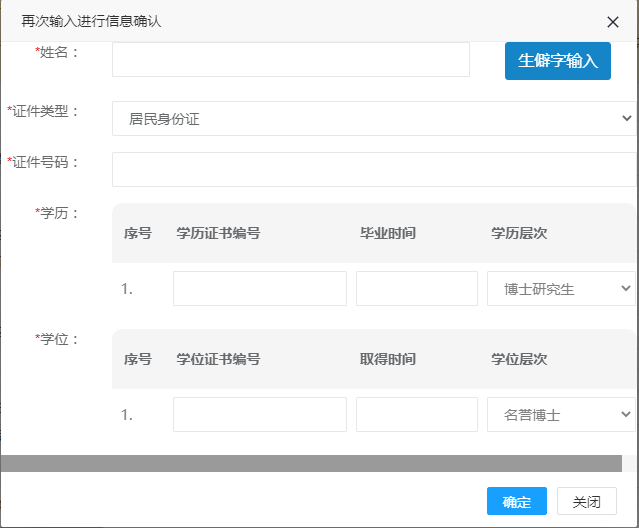Open the 学位层次 dropdown showing 名誉博士
The width and height of the screenshot is (639, 528).
(x=561, y=414)
